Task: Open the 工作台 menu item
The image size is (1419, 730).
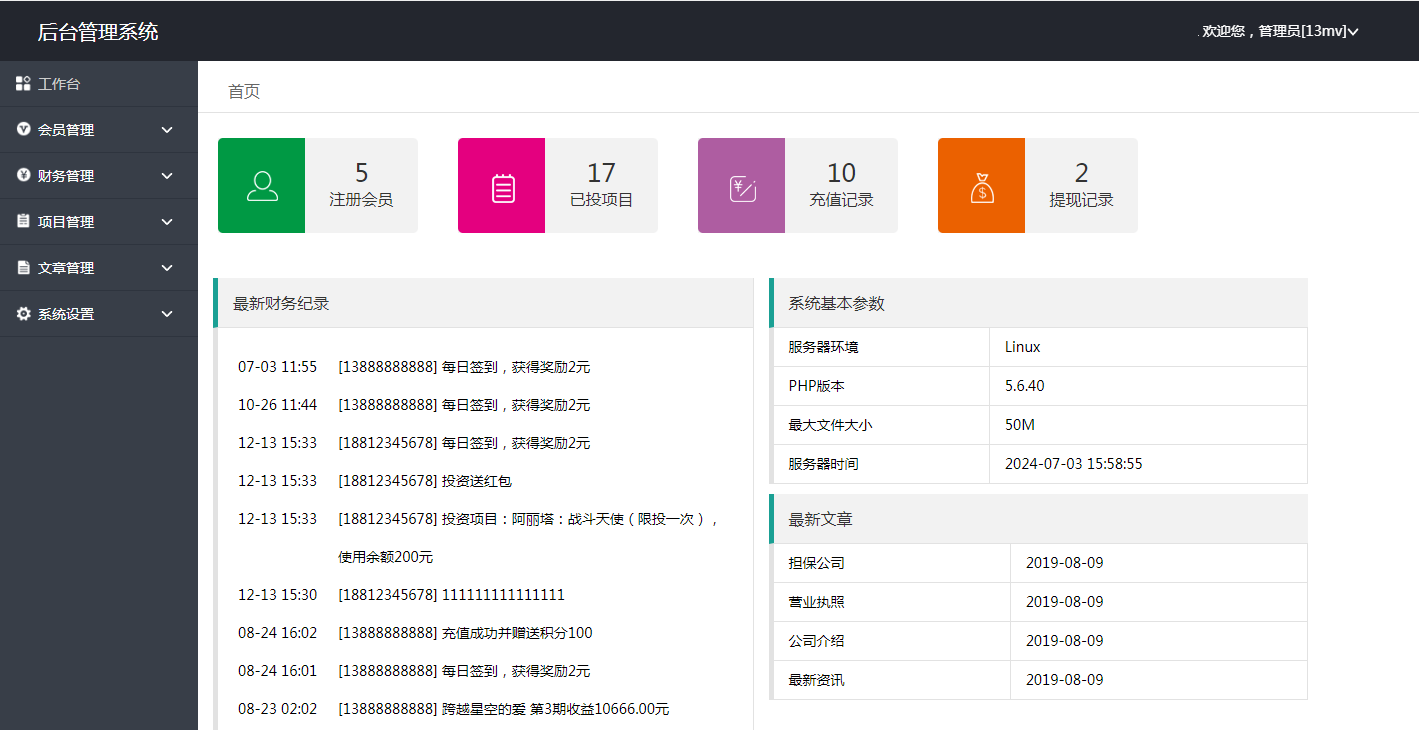Action: (x=59, y=84)
